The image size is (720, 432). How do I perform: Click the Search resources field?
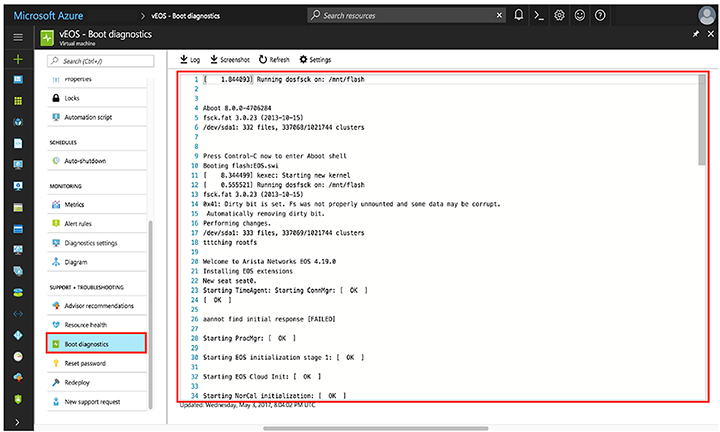click(x=404, y=16)
